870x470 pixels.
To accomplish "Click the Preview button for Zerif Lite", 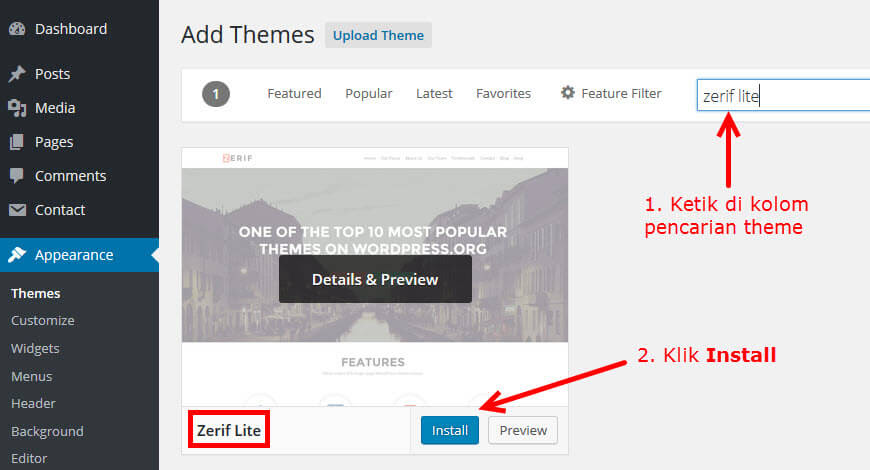I will (x=523, y=430).
